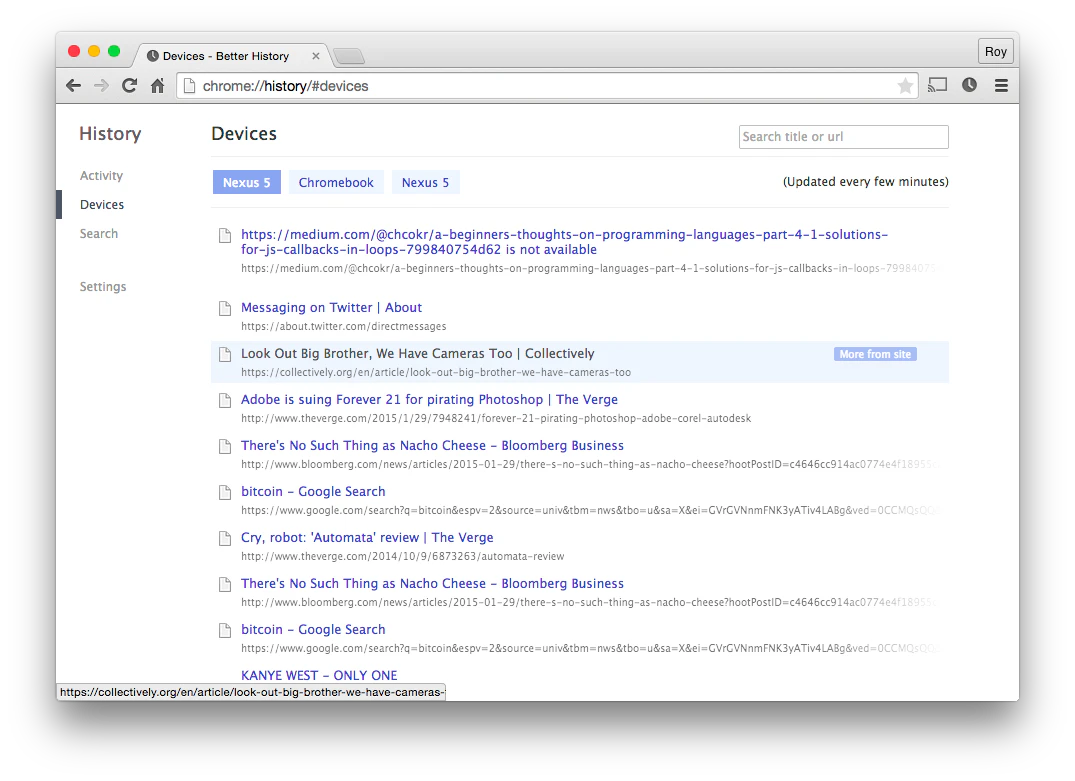Click the page icon beside Adobe is suing Forever 21
This screenshot has height=781, width=1075.
click(225, 400)
